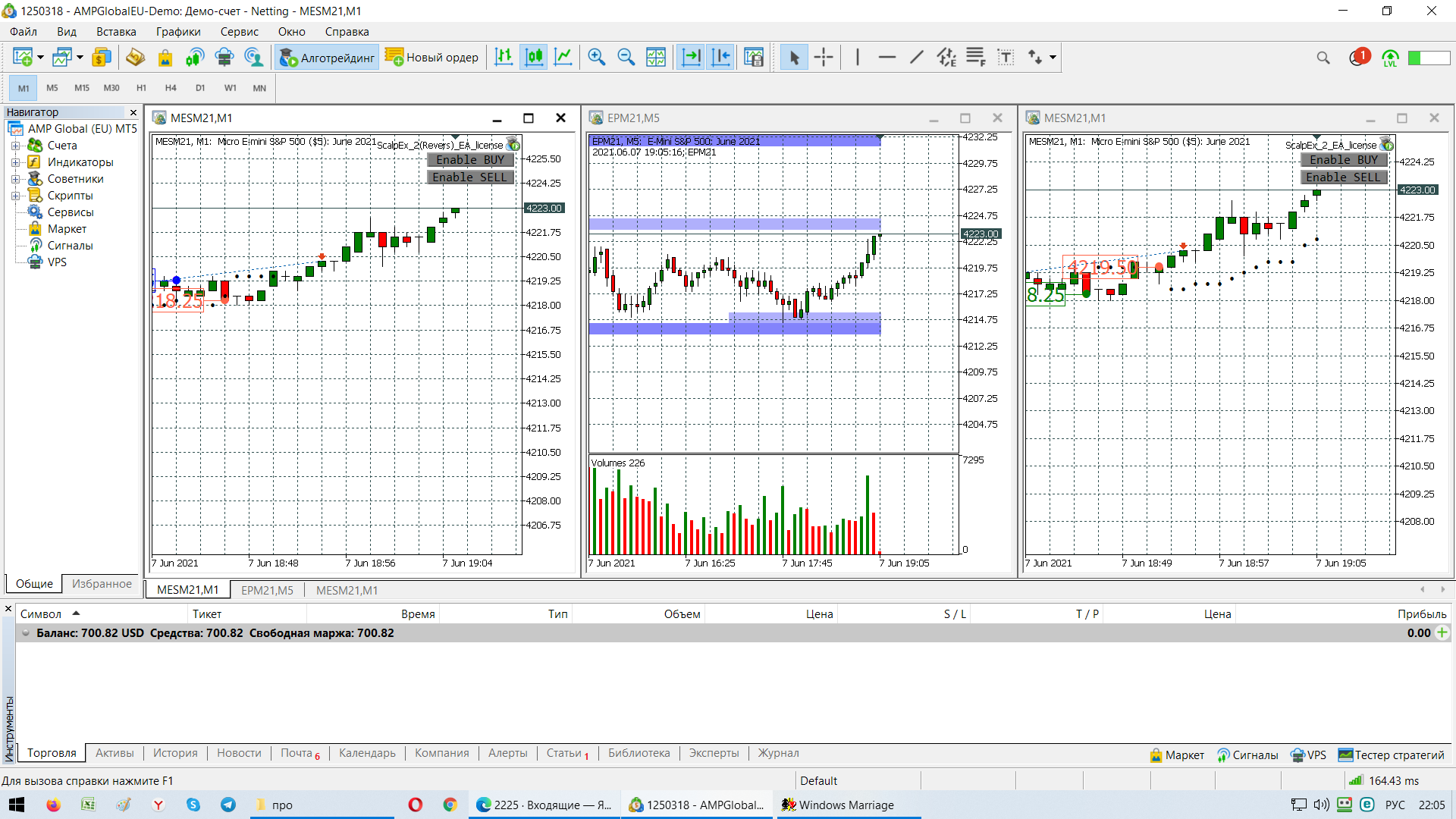Toggle chart auto-scroll to end
Image resolution: width=1456 pixels, height=819 pixels.
691,57
